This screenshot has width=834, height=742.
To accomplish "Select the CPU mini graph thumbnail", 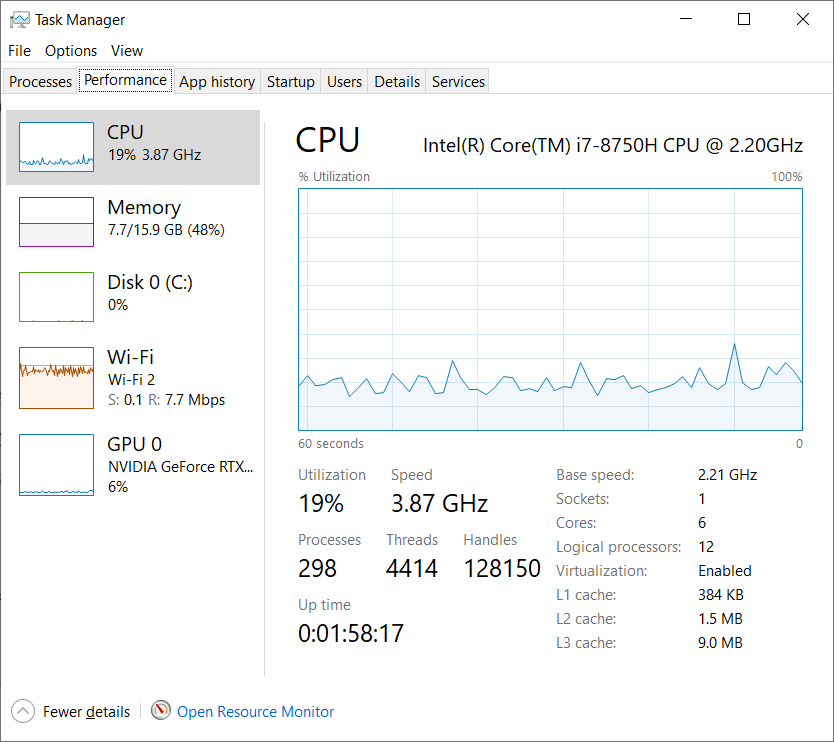I will pos(56,147).
